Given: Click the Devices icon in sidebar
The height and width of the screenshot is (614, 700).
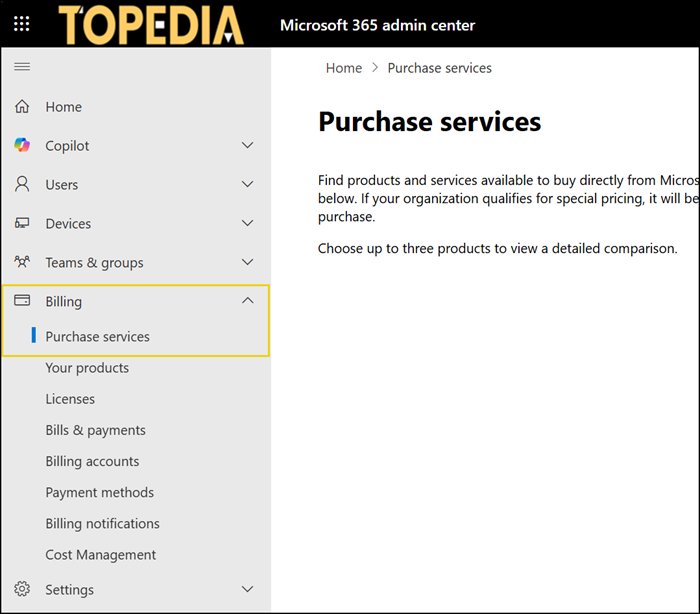Looking at the screenshot, I should click(x=22, y=224).
